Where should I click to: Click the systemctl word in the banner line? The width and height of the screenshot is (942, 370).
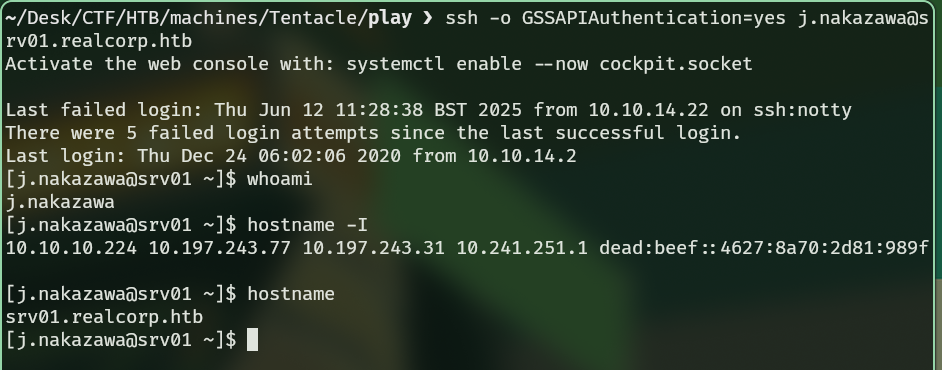[x=395, y=64]
